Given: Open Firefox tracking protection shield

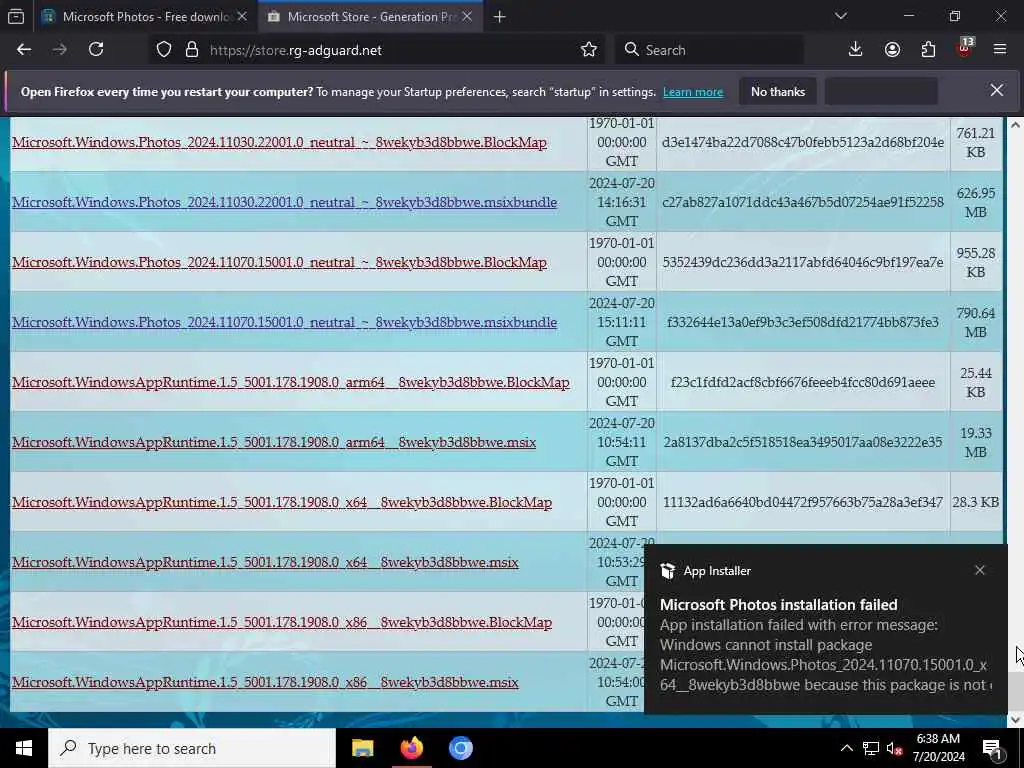Looking at the screenshot, I should tap(164, 50).
